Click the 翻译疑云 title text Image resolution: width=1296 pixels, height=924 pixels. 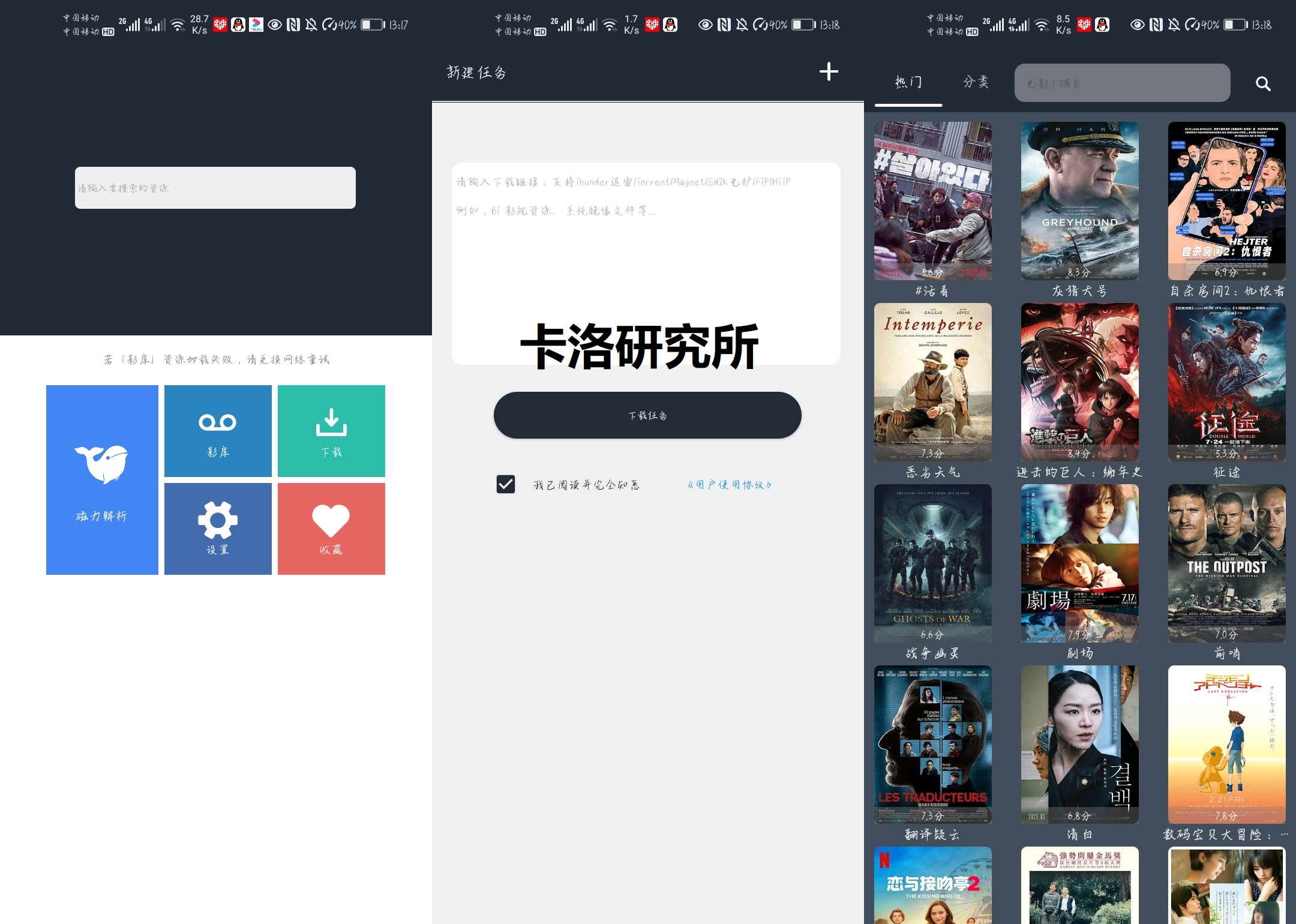click(932, 835)
